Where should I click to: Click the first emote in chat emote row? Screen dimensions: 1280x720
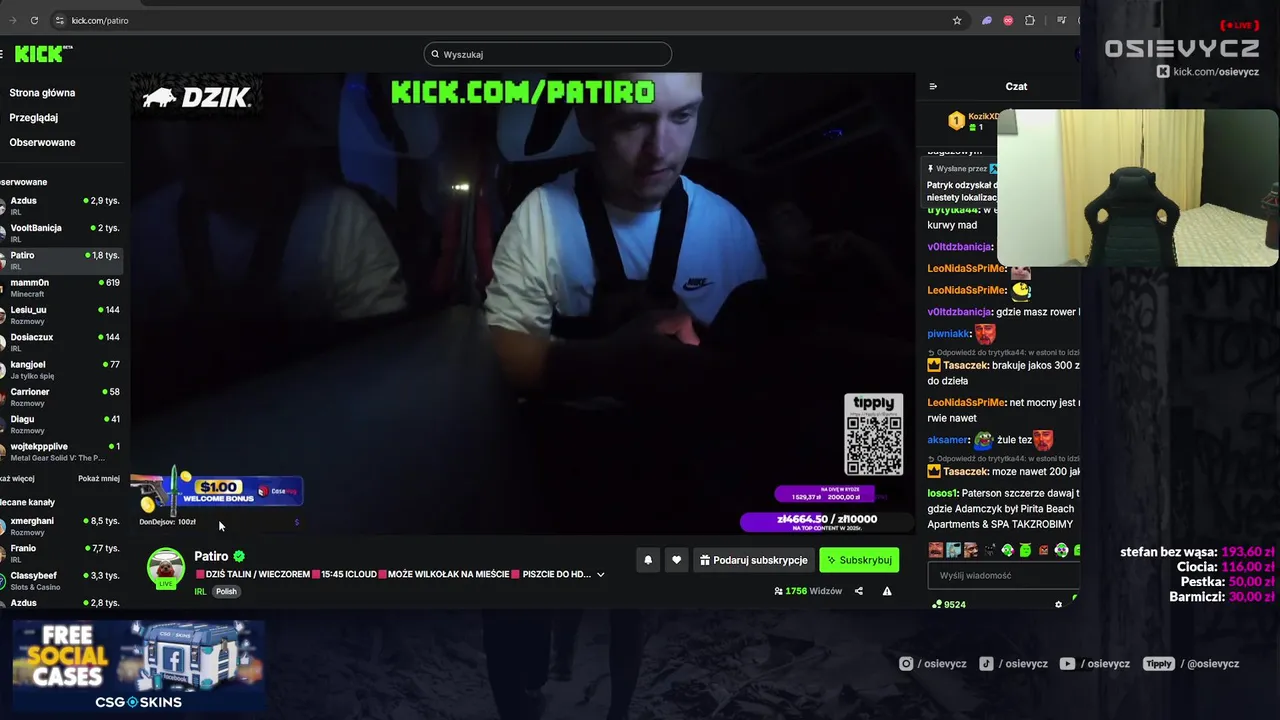(x=935, y=550)
